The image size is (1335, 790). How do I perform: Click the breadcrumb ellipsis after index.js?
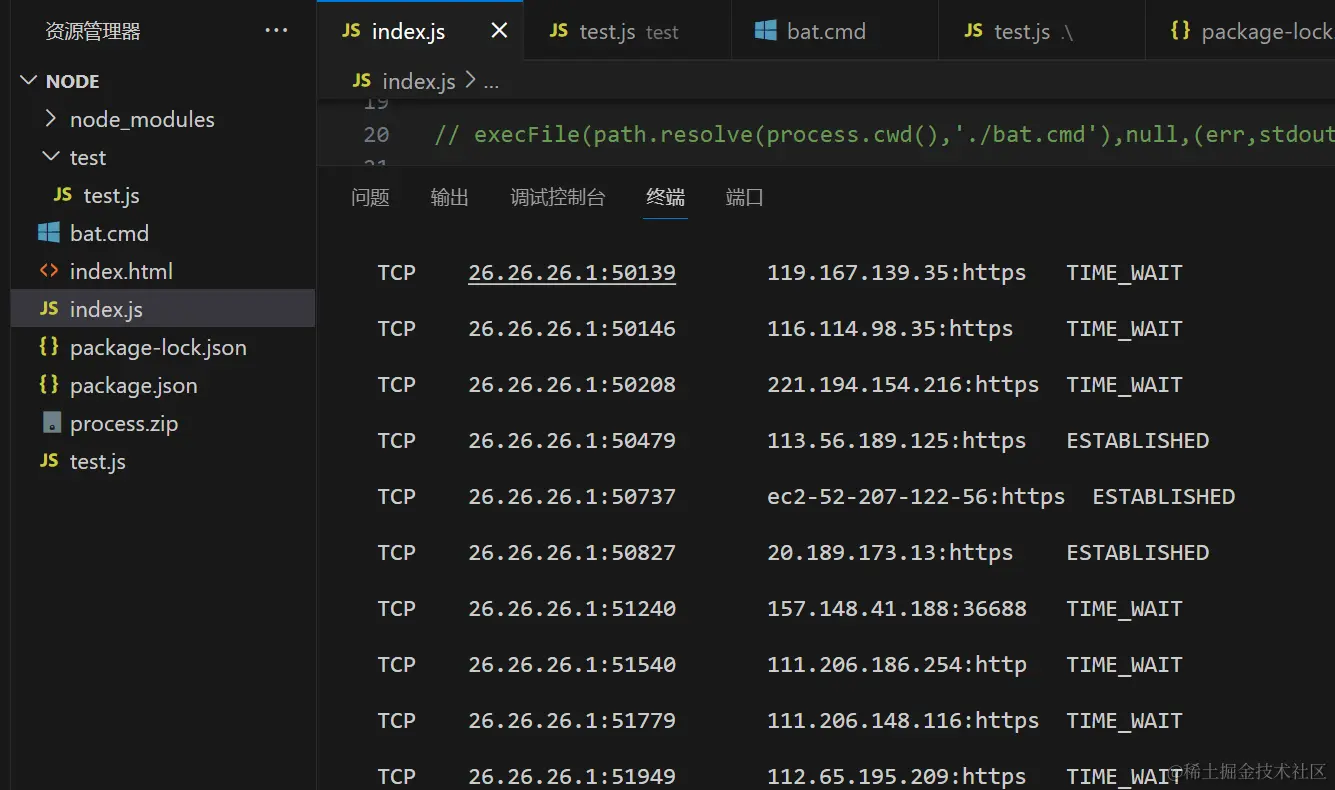[x=491, y=82]
